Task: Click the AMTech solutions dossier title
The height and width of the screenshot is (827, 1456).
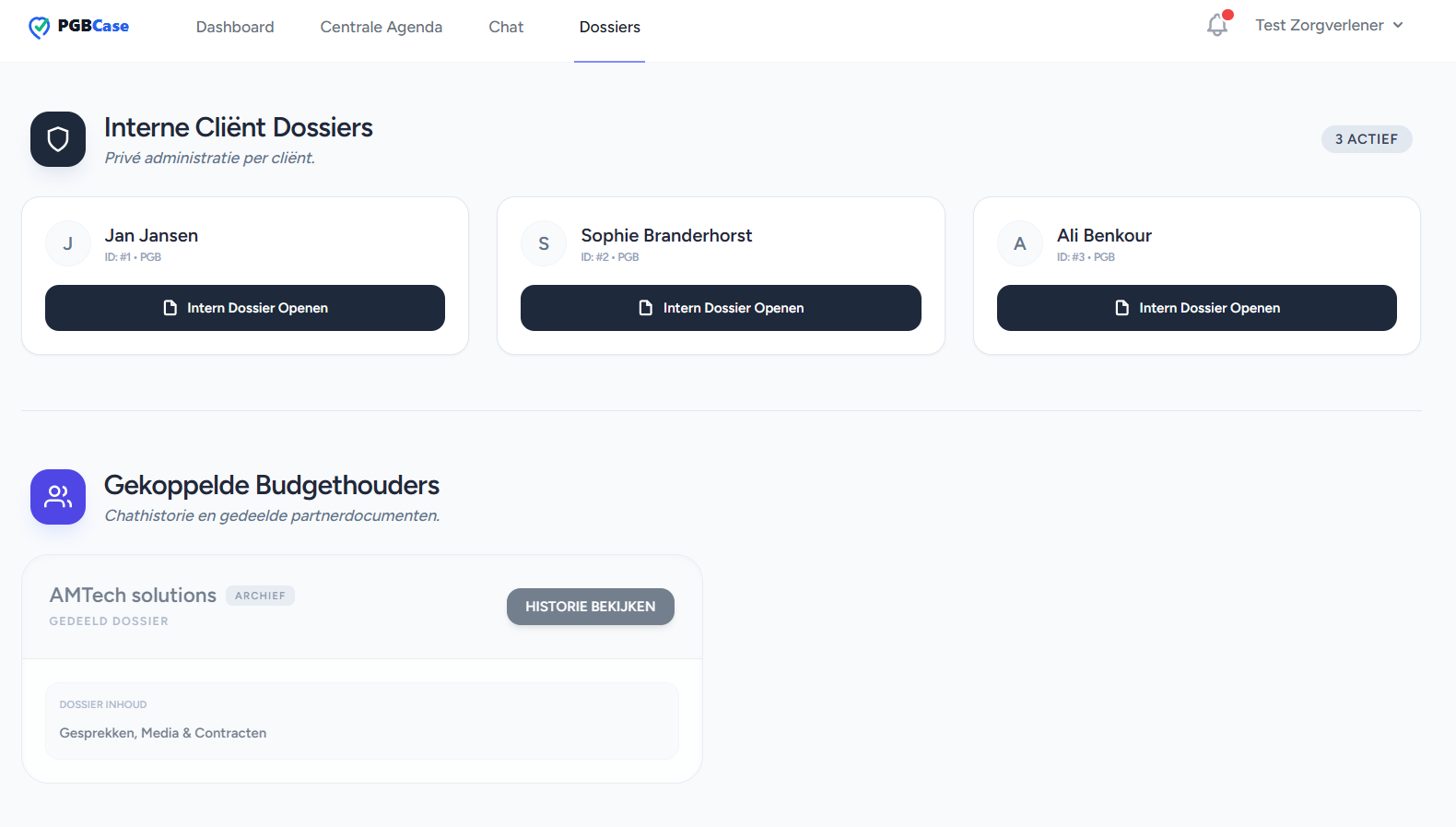Action: coord(133,596)
